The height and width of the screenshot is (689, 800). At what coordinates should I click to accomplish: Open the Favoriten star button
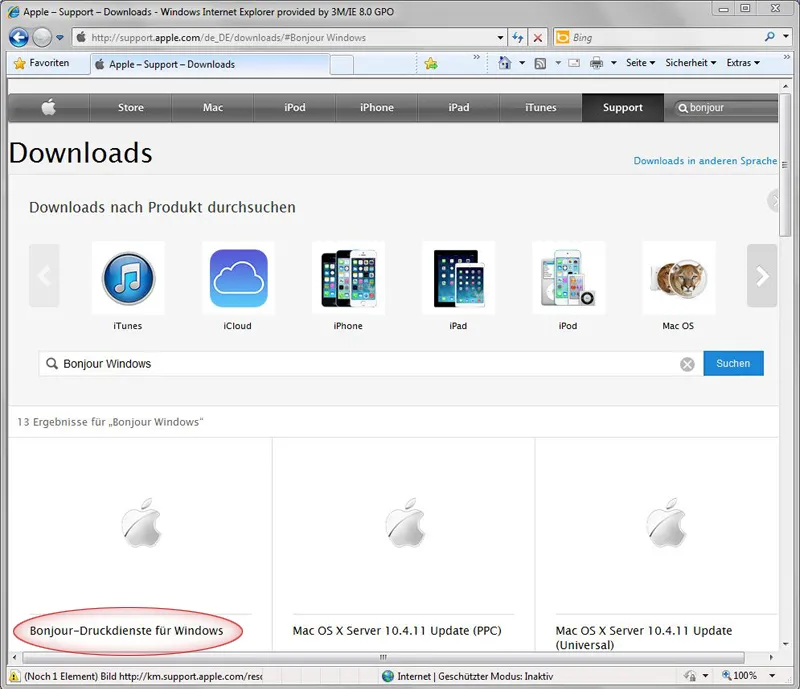point(41,63)
